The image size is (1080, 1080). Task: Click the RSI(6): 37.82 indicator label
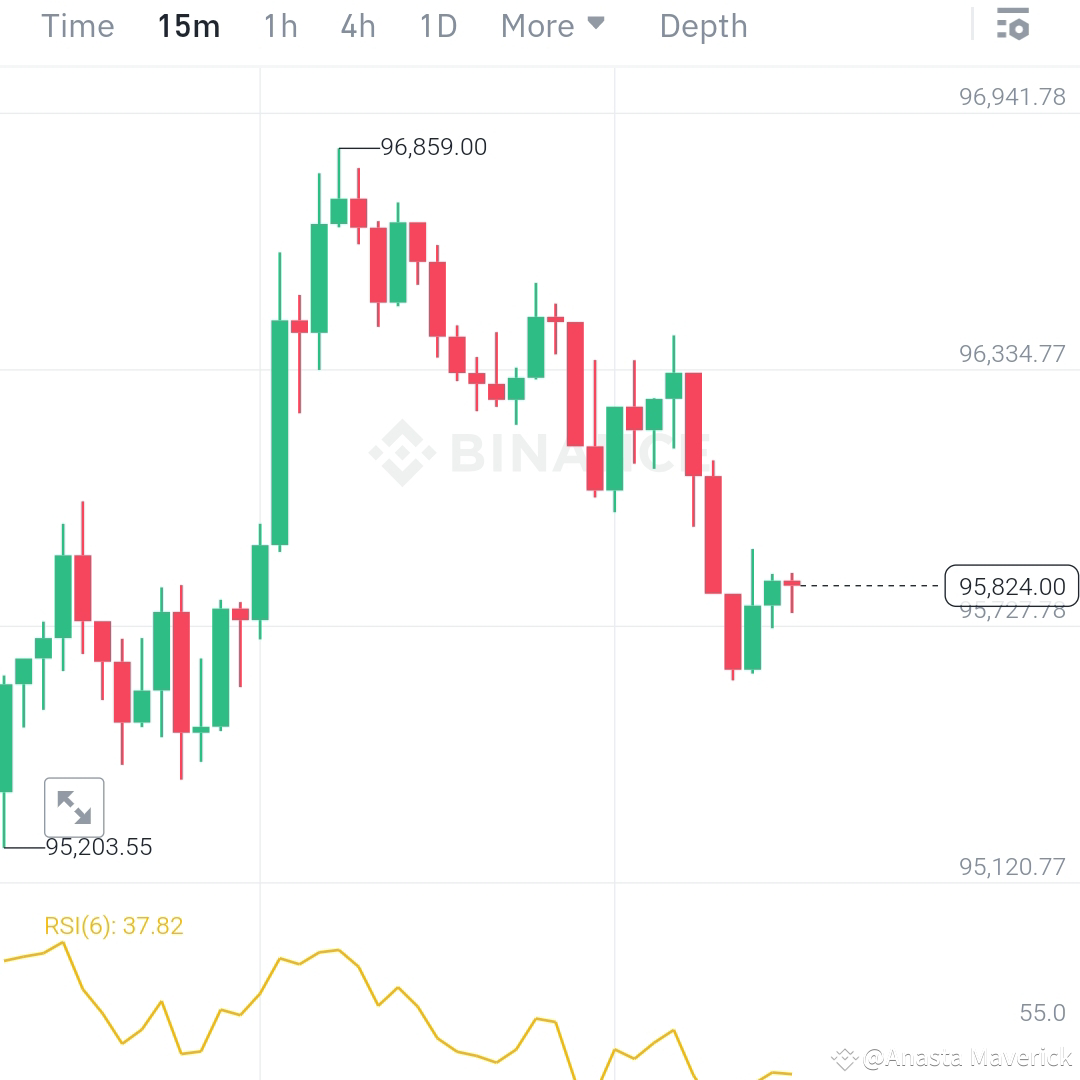(115, 925)
